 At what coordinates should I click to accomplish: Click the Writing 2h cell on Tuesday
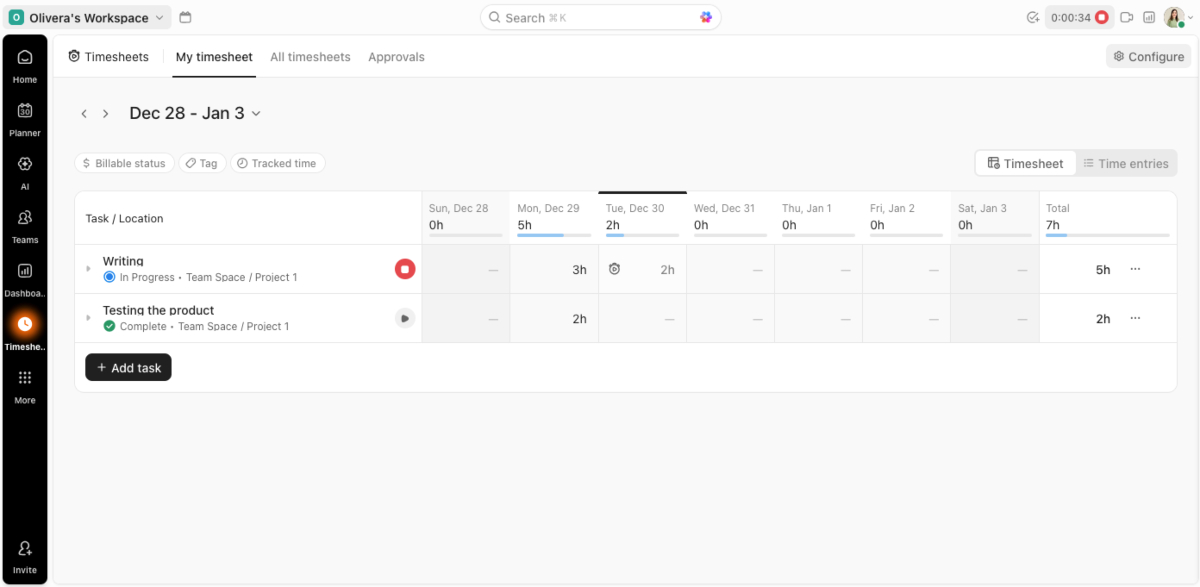click(x=642, y=269)
